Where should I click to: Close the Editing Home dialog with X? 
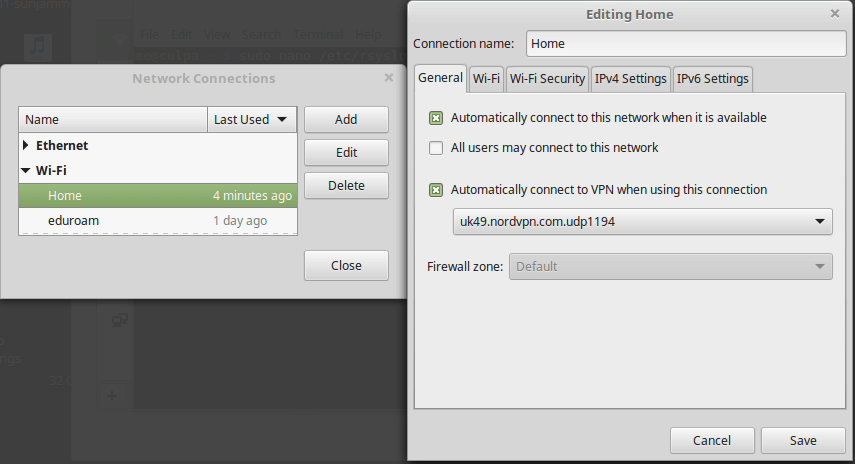tap(835, 14)
